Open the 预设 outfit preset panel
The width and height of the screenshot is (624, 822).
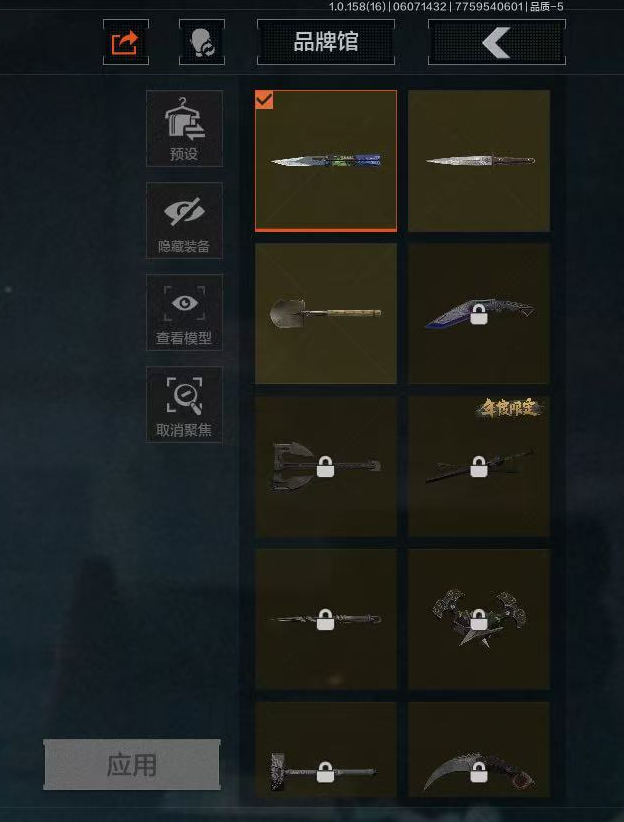[x=184, y=128]
